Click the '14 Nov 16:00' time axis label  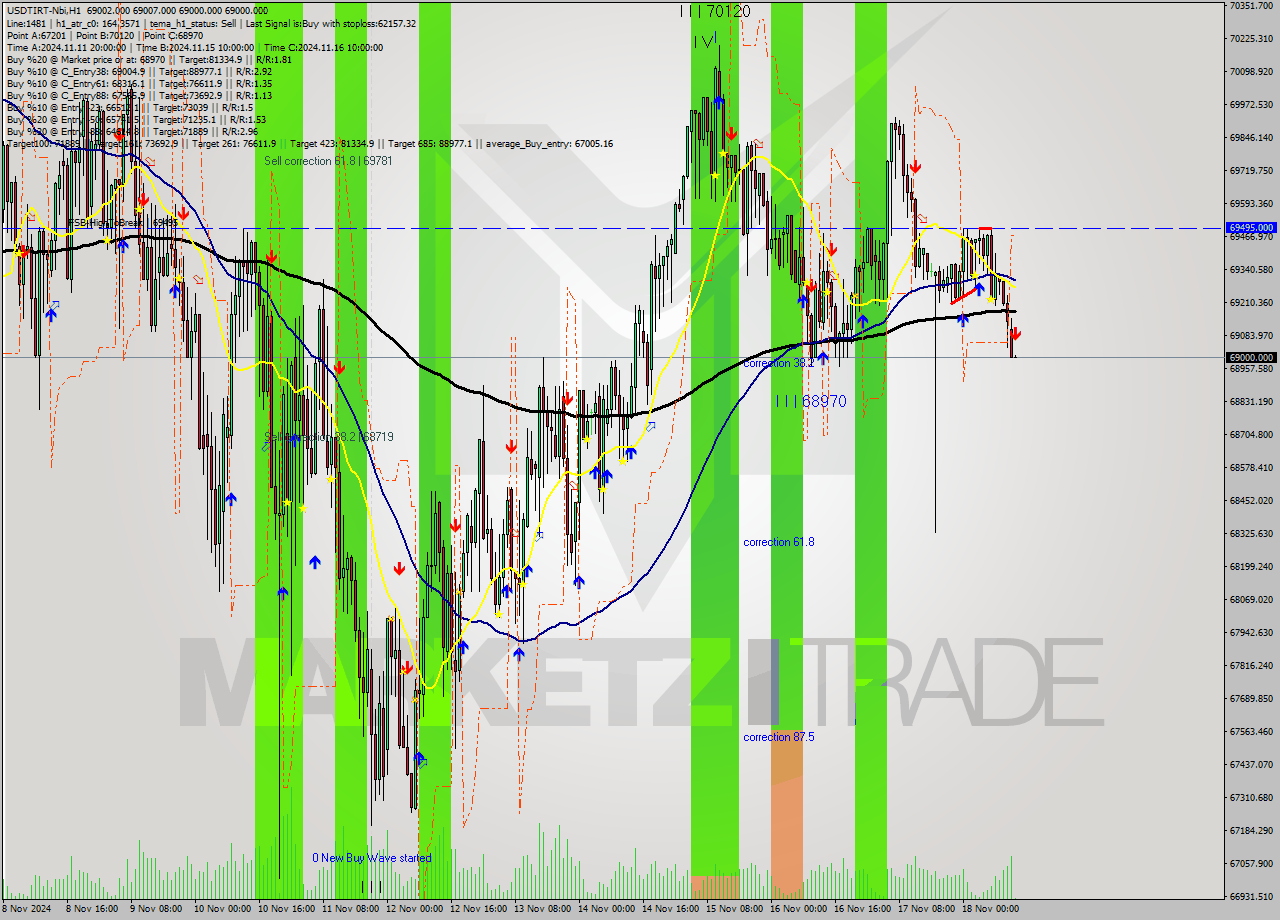click(671, 909)
